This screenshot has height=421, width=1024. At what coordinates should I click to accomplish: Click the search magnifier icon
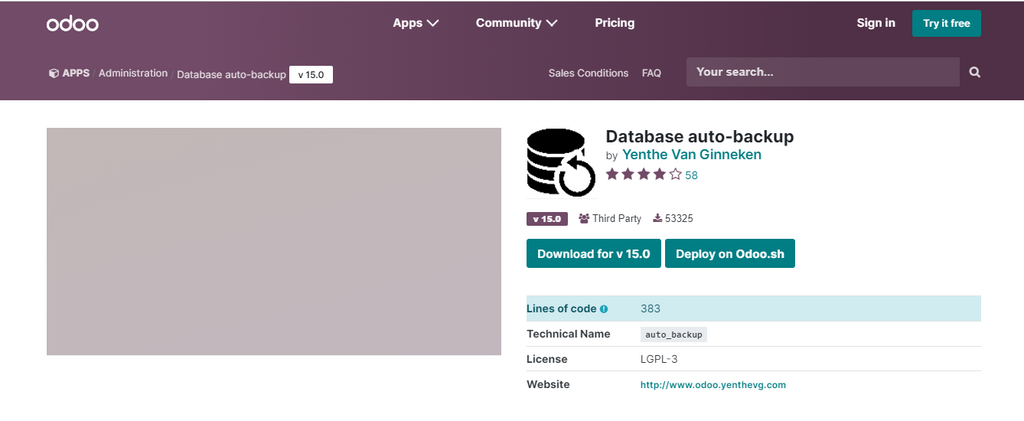974,73
